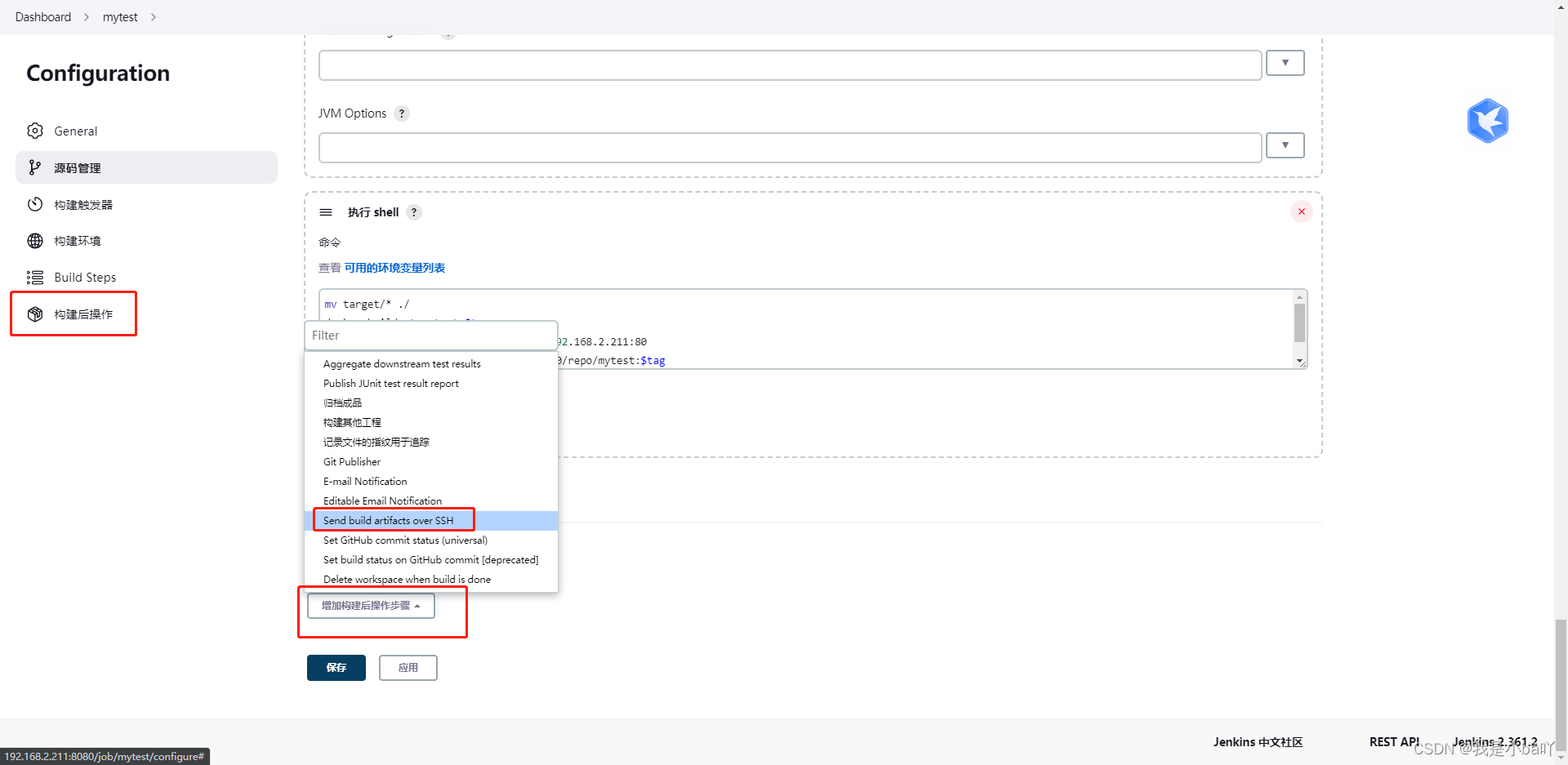Image resolution: width=1568 pixels, height=765 pixels.
Task: Click shell editor scrollbar down arrow
Action: 1300,362
